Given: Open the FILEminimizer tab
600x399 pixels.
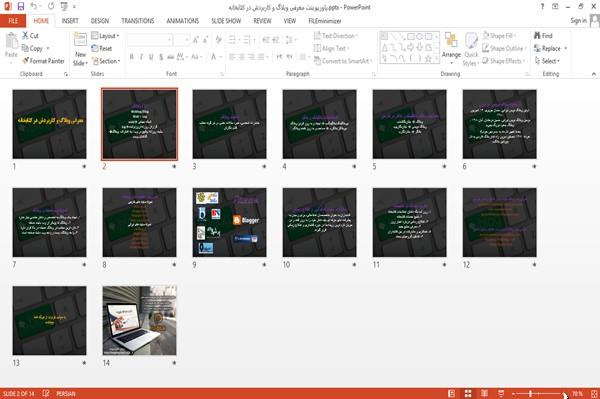Looking at the screenshot, I should point(324,21).
